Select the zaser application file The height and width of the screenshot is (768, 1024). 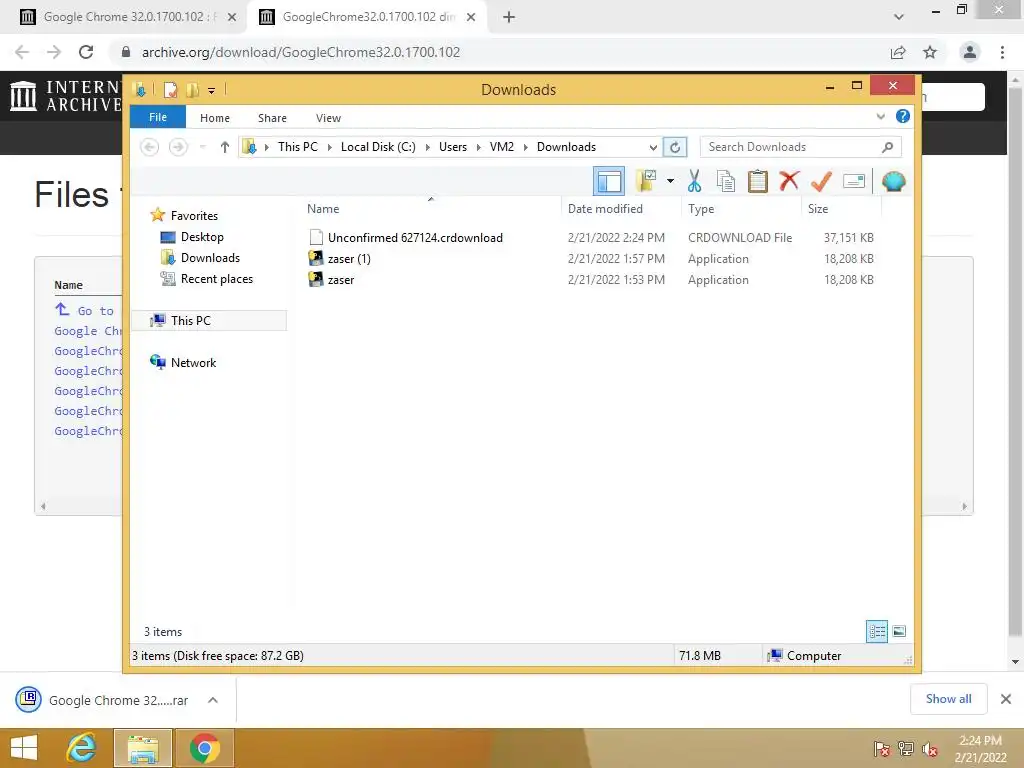coord(340,280)
